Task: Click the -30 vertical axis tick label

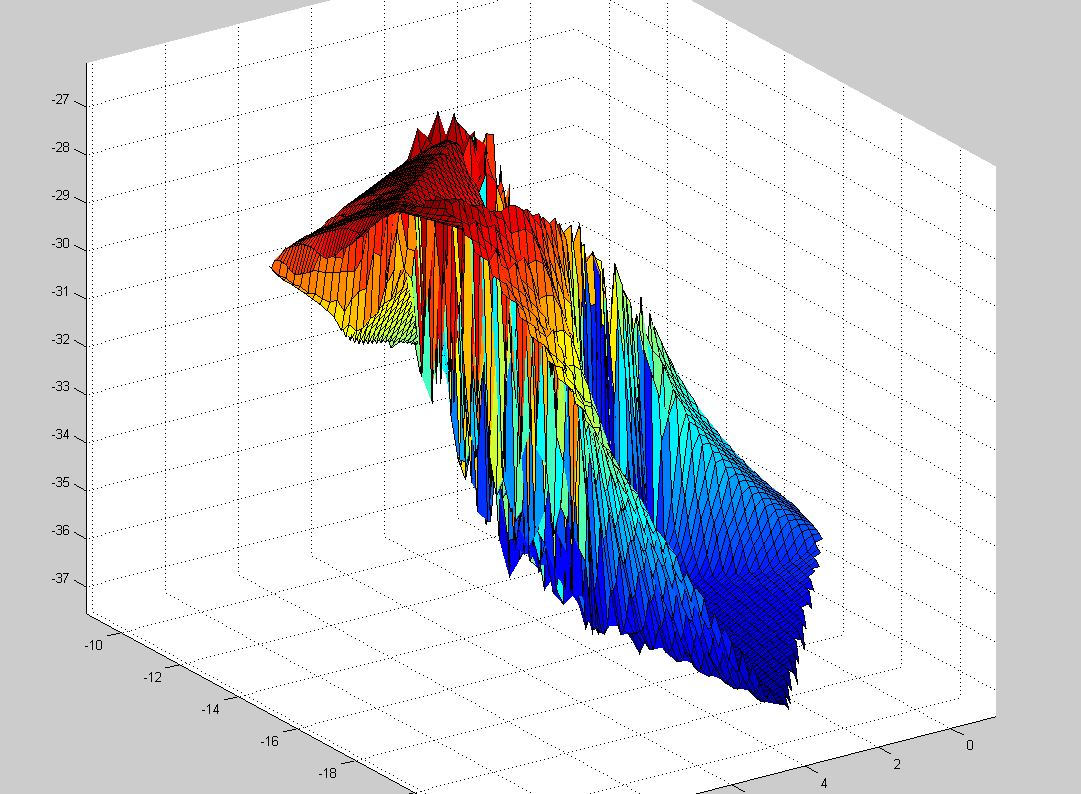Action: pos(62,245)
